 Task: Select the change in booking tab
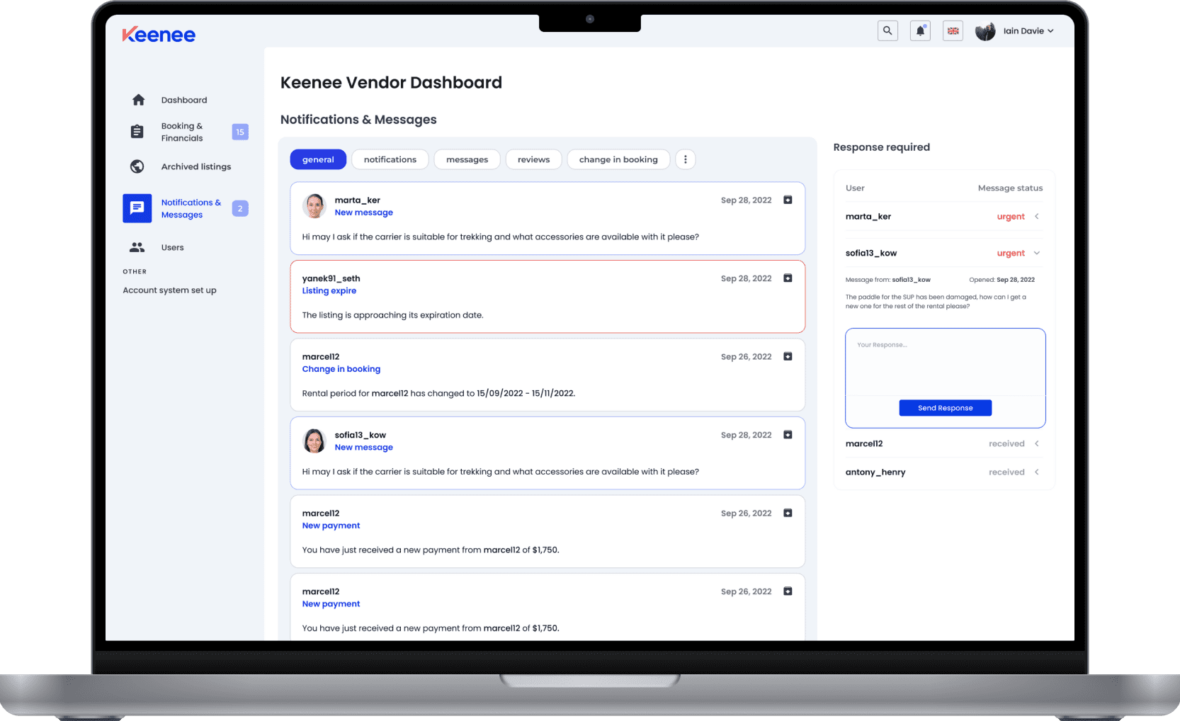[619, 160]
